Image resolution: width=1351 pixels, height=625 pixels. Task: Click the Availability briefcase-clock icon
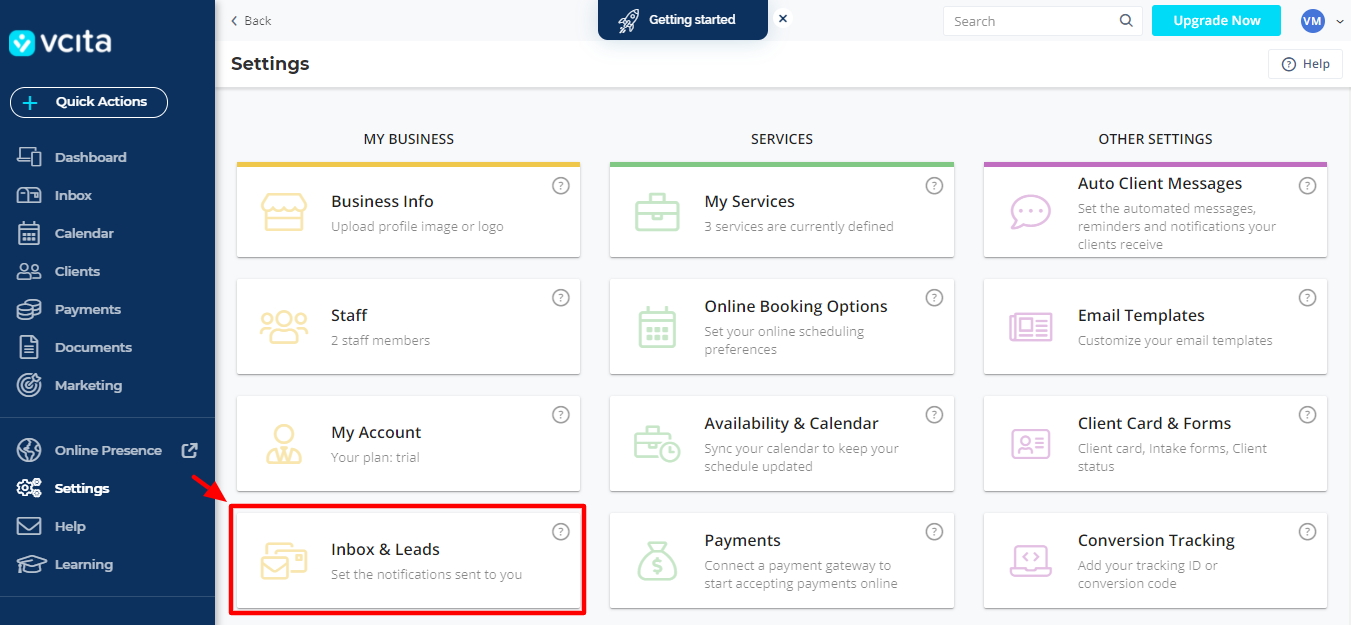657,444
